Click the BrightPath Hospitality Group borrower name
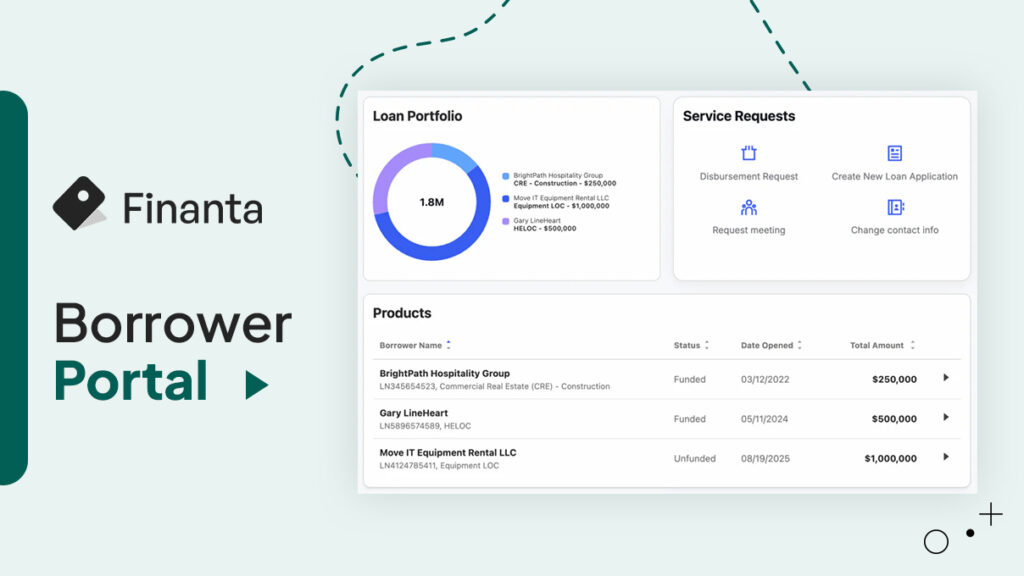Viewport: 1024px width, 576px height. click(x=445, y=374)
